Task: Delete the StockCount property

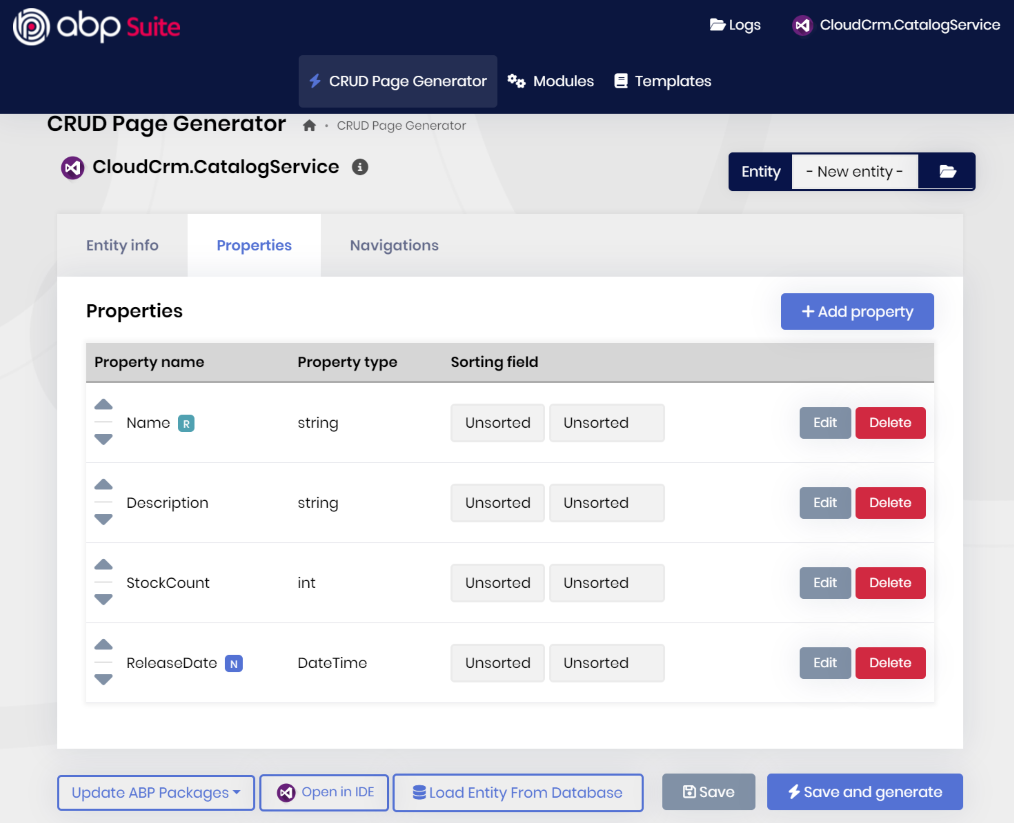Action: 890,583
